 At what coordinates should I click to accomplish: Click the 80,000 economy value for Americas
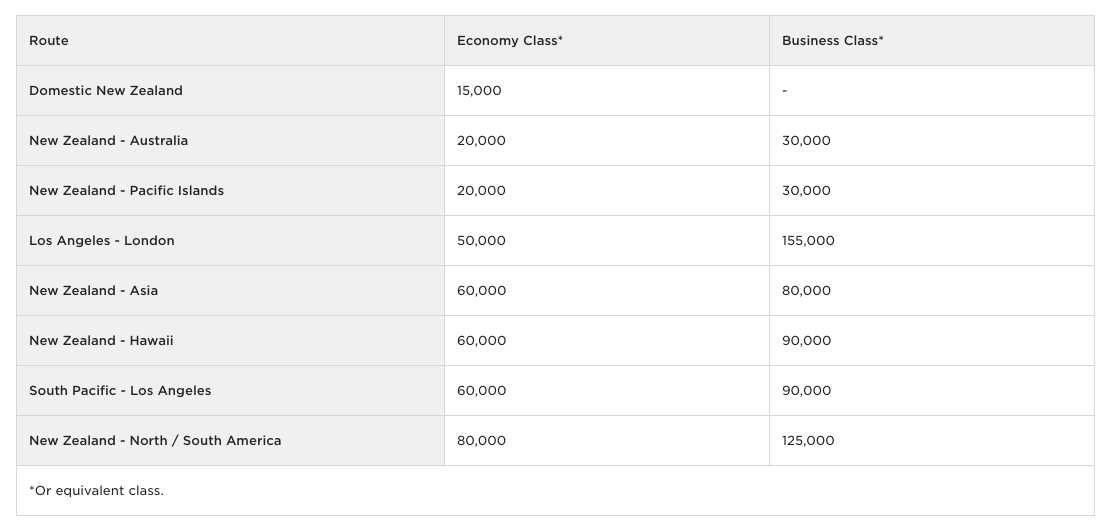click(x=481, y=441)
